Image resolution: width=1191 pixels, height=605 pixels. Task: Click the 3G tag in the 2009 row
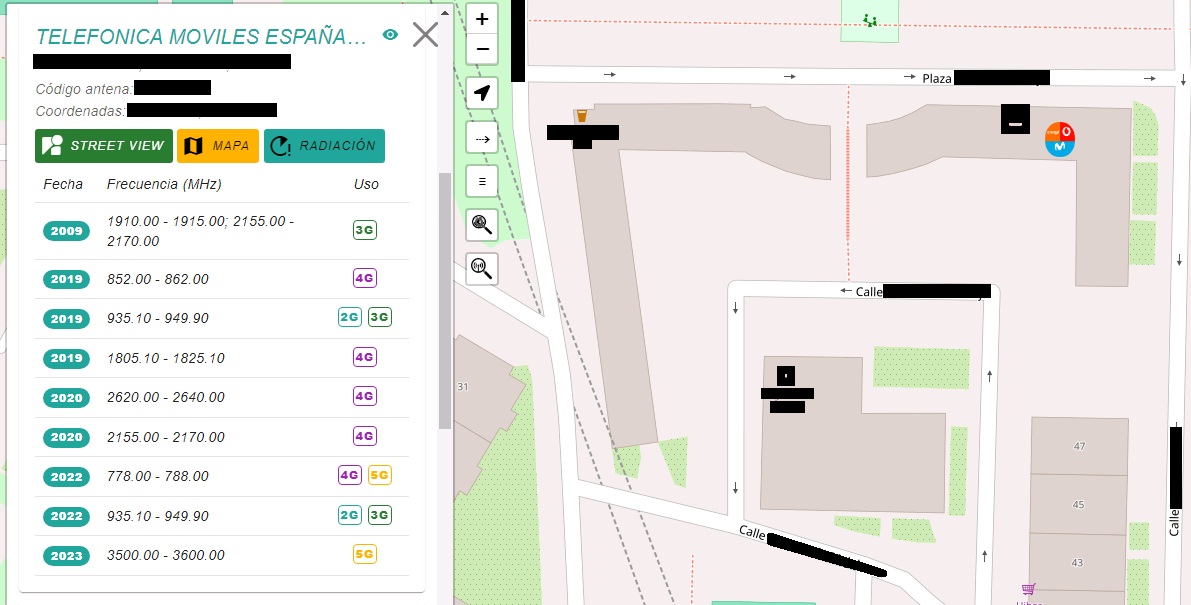click(x=365, y=230)
